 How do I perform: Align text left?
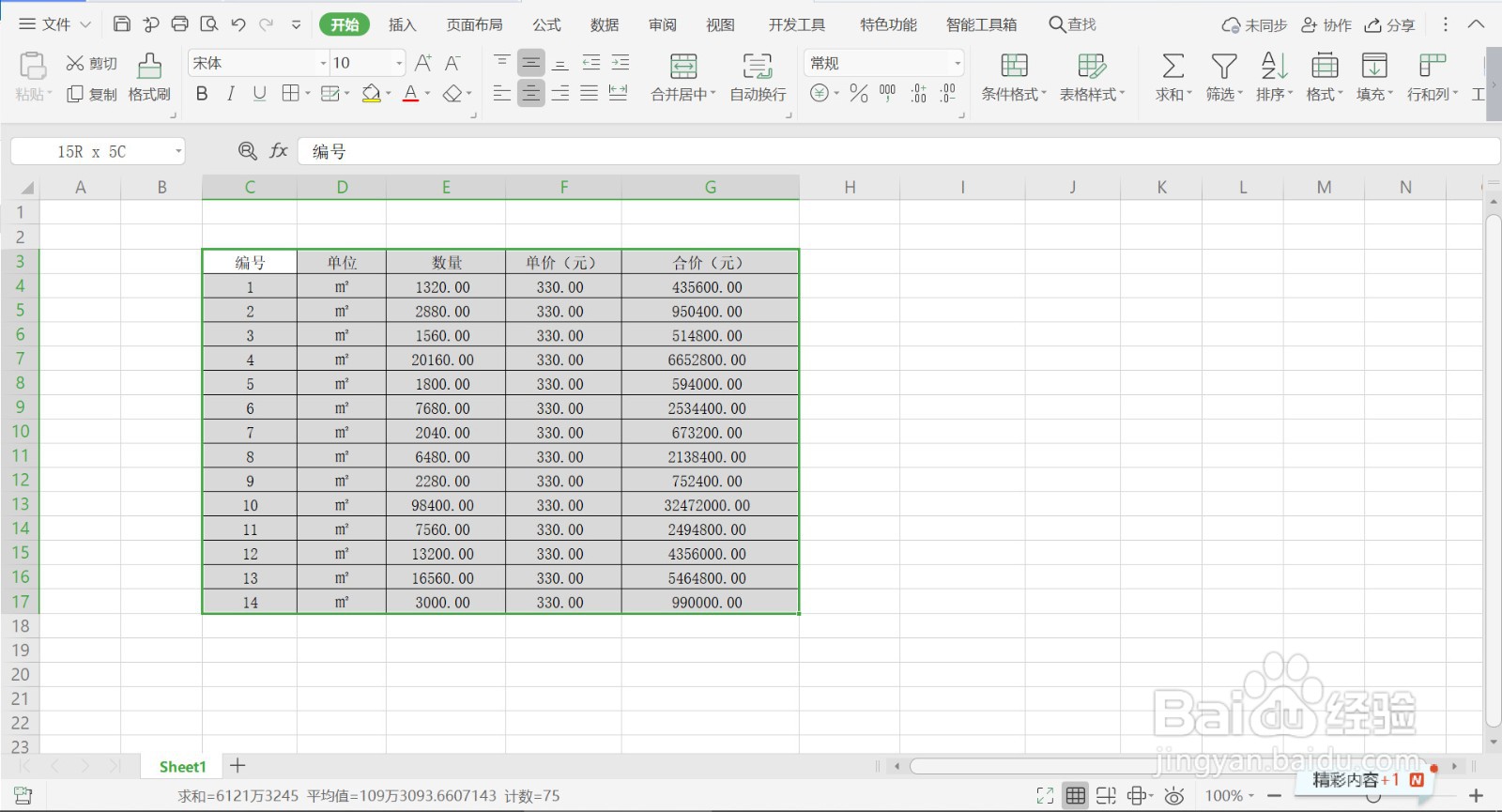pos(502,93)
